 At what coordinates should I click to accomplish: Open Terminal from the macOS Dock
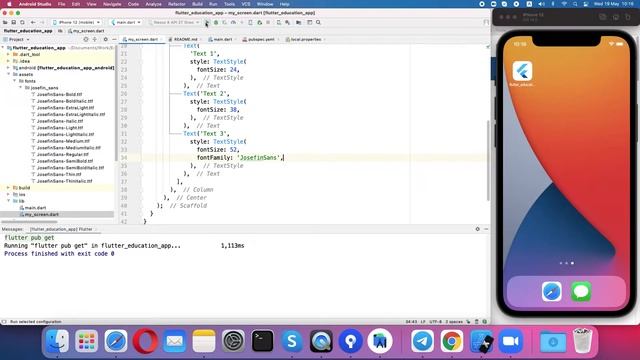[x=262, y=340]
